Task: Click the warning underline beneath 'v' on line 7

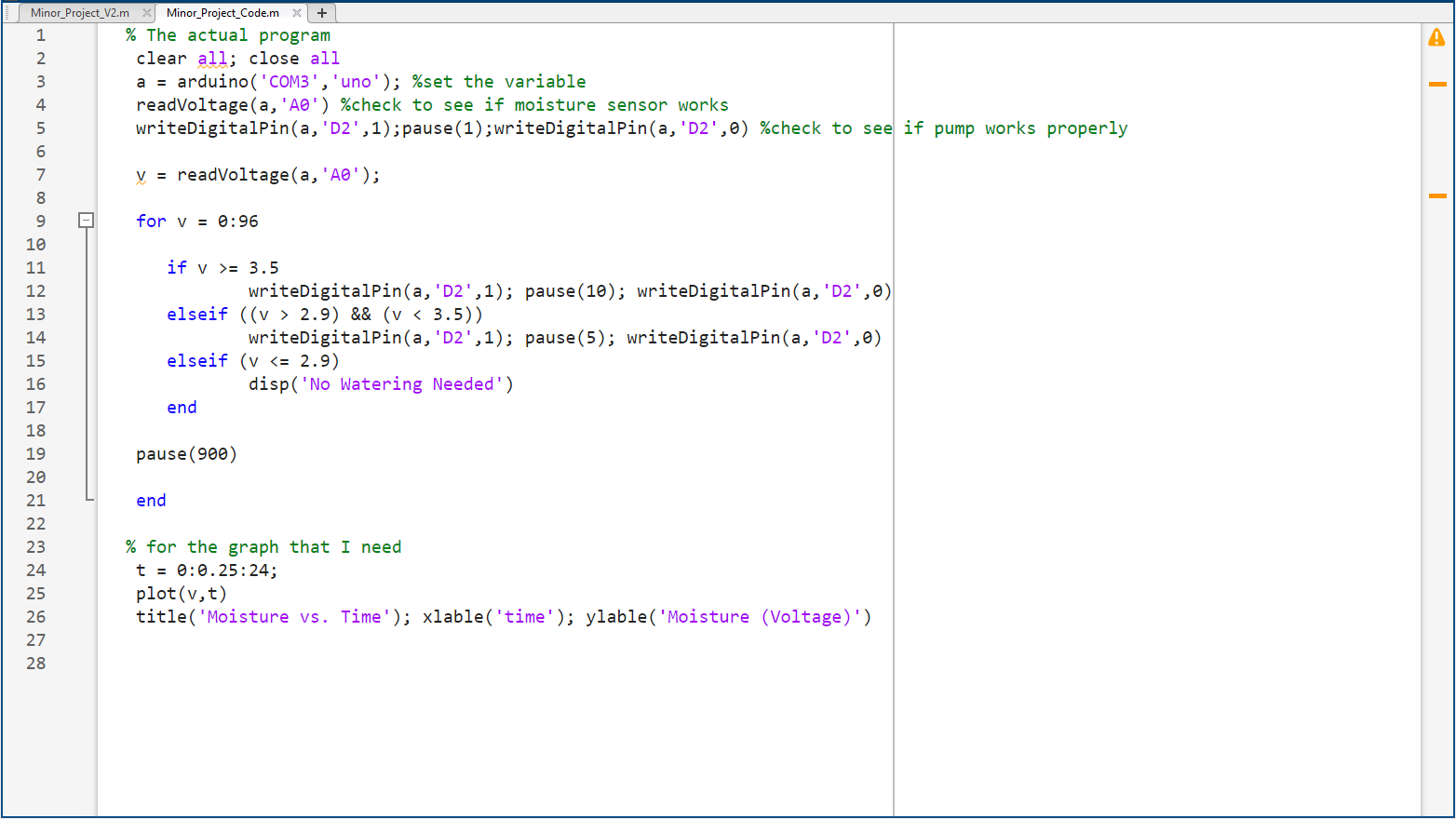Action: click(140, 180)
